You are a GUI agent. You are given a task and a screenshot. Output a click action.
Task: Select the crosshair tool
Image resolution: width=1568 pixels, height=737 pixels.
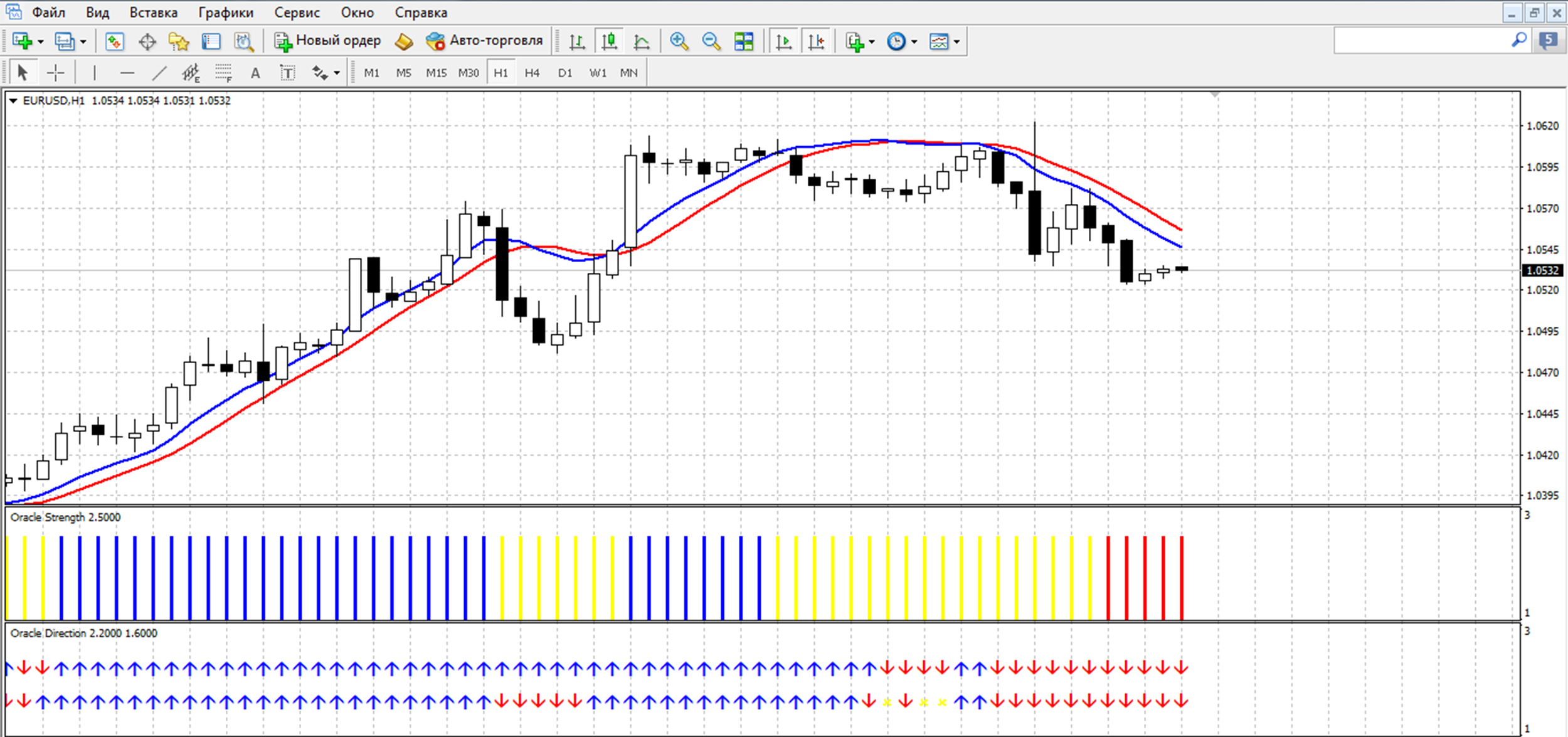(56, 73)
